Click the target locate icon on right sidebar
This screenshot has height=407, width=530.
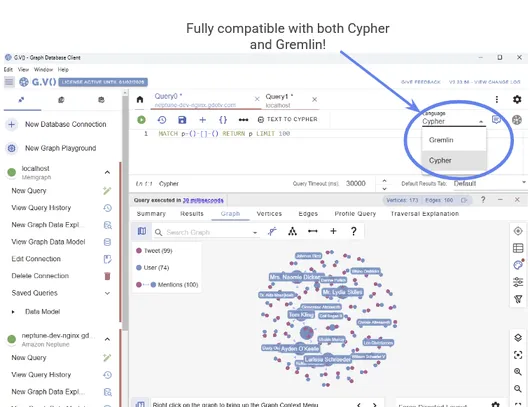(x=518, y=231)
